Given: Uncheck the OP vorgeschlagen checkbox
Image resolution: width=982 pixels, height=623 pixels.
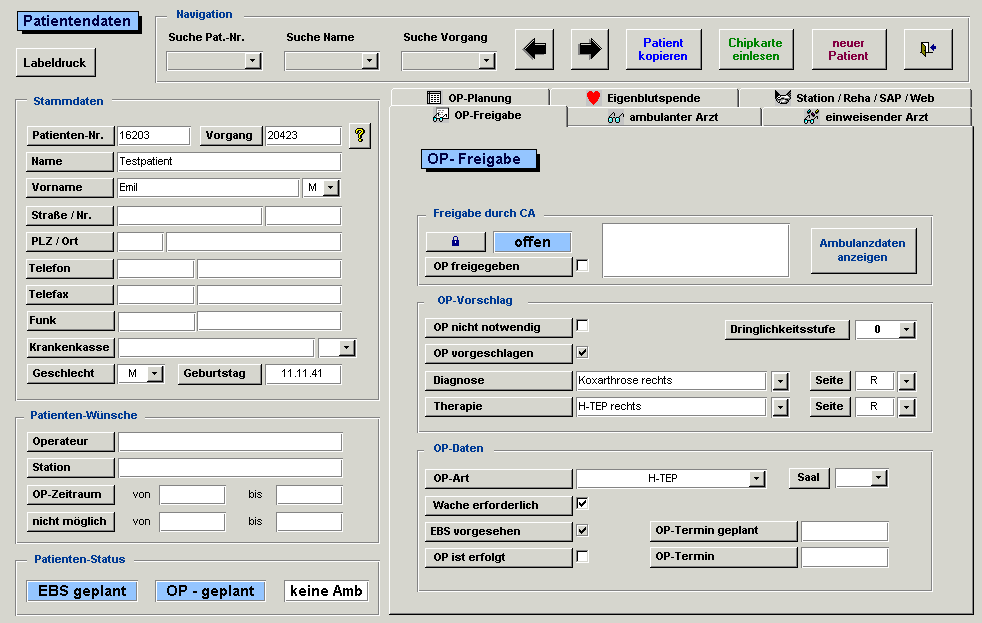Looking at the screenshot, I should click(x=582, y=353).
